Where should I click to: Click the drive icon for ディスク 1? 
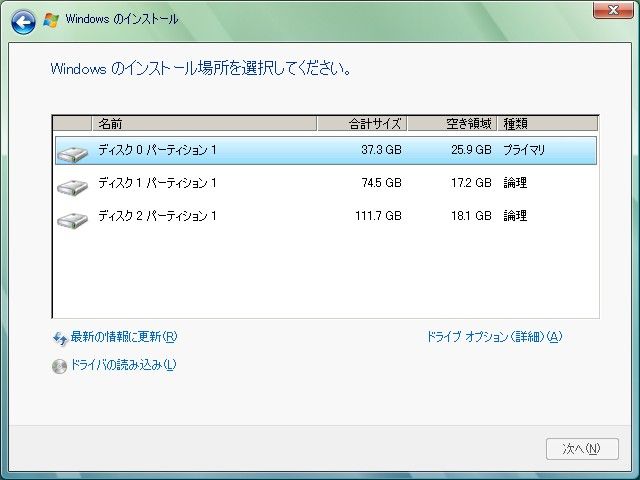tap(73, 186)
